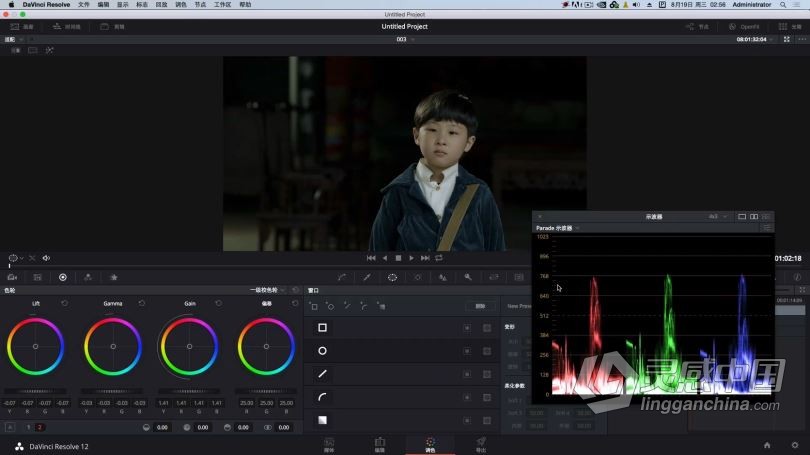Open the Color Match palette icon
Screen dimensions: 810x455
[38, 277]
